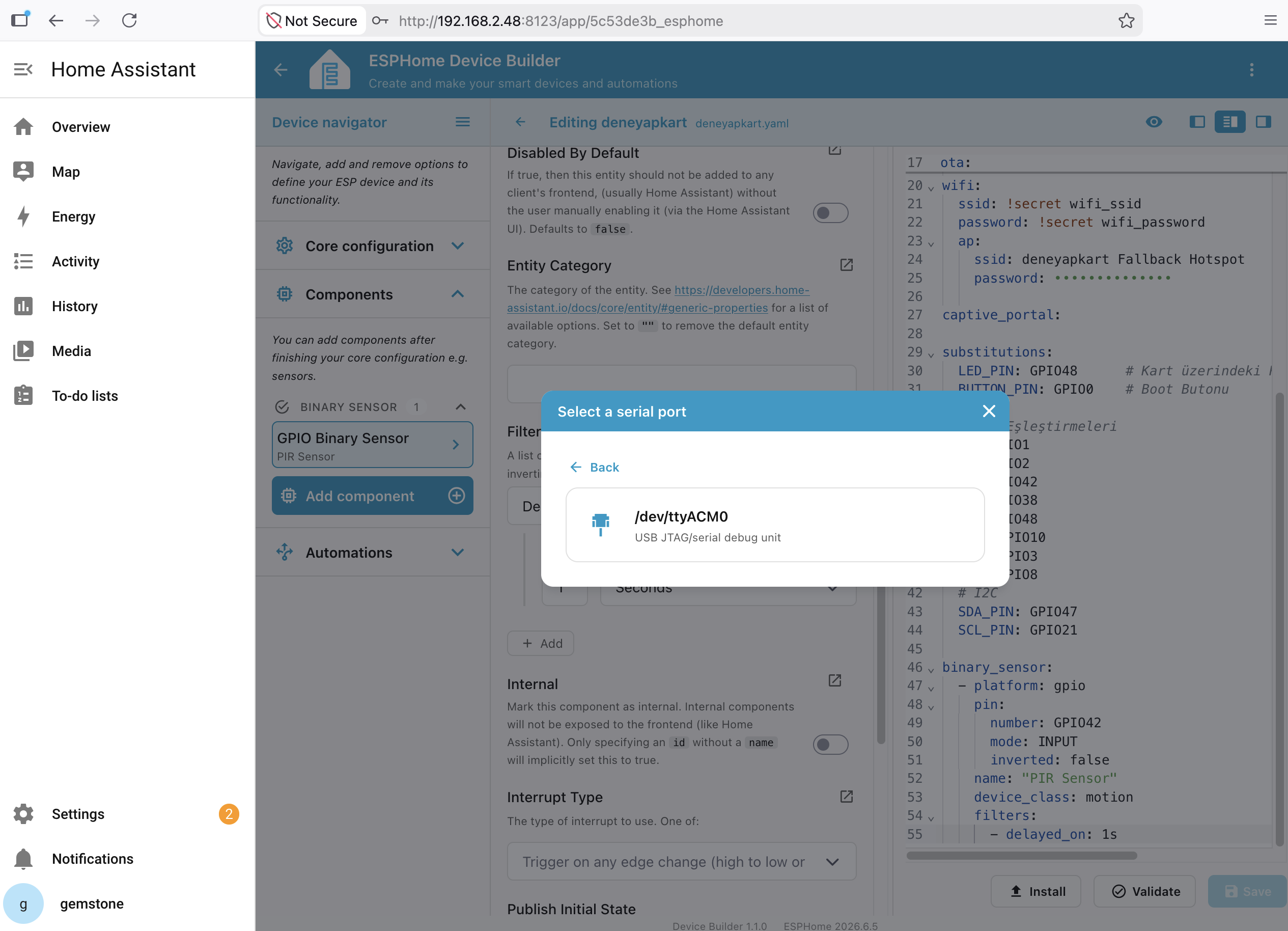Click the Settings gear icon
Viewport: 1288px width, 931px height.
(23, 814)
